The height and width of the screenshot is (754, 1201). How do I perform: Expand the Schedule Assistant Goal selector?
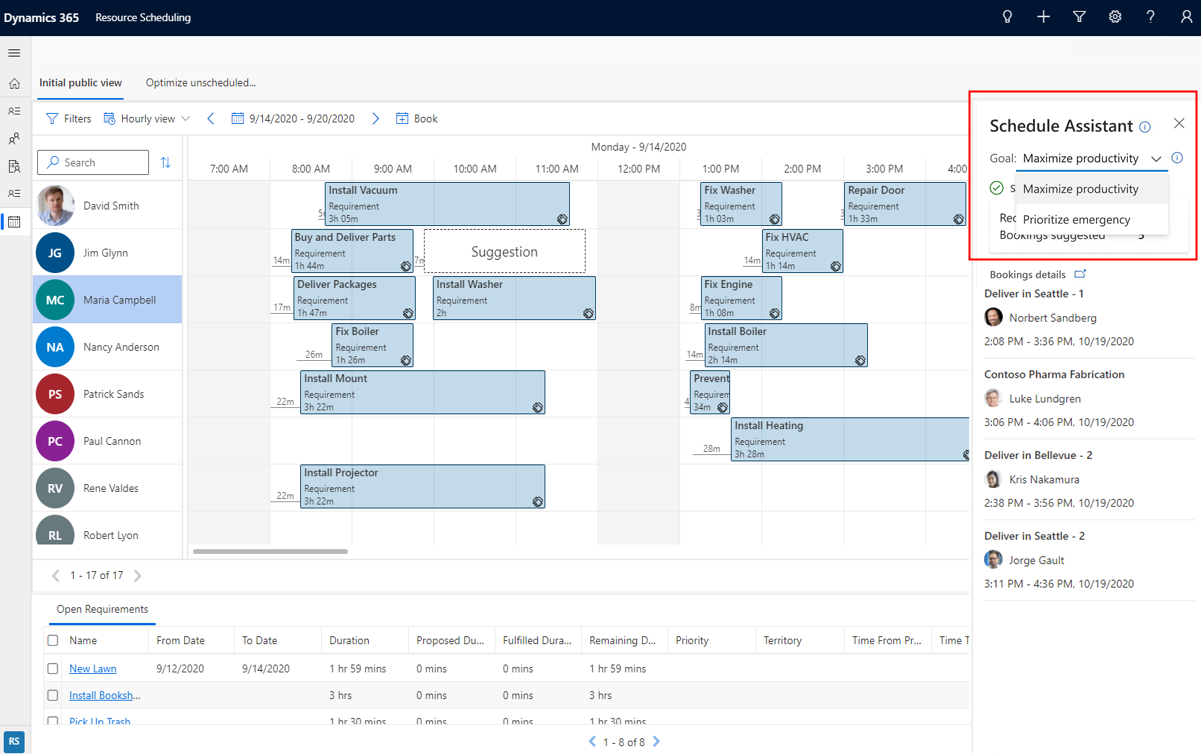[x=1155, y=158]
